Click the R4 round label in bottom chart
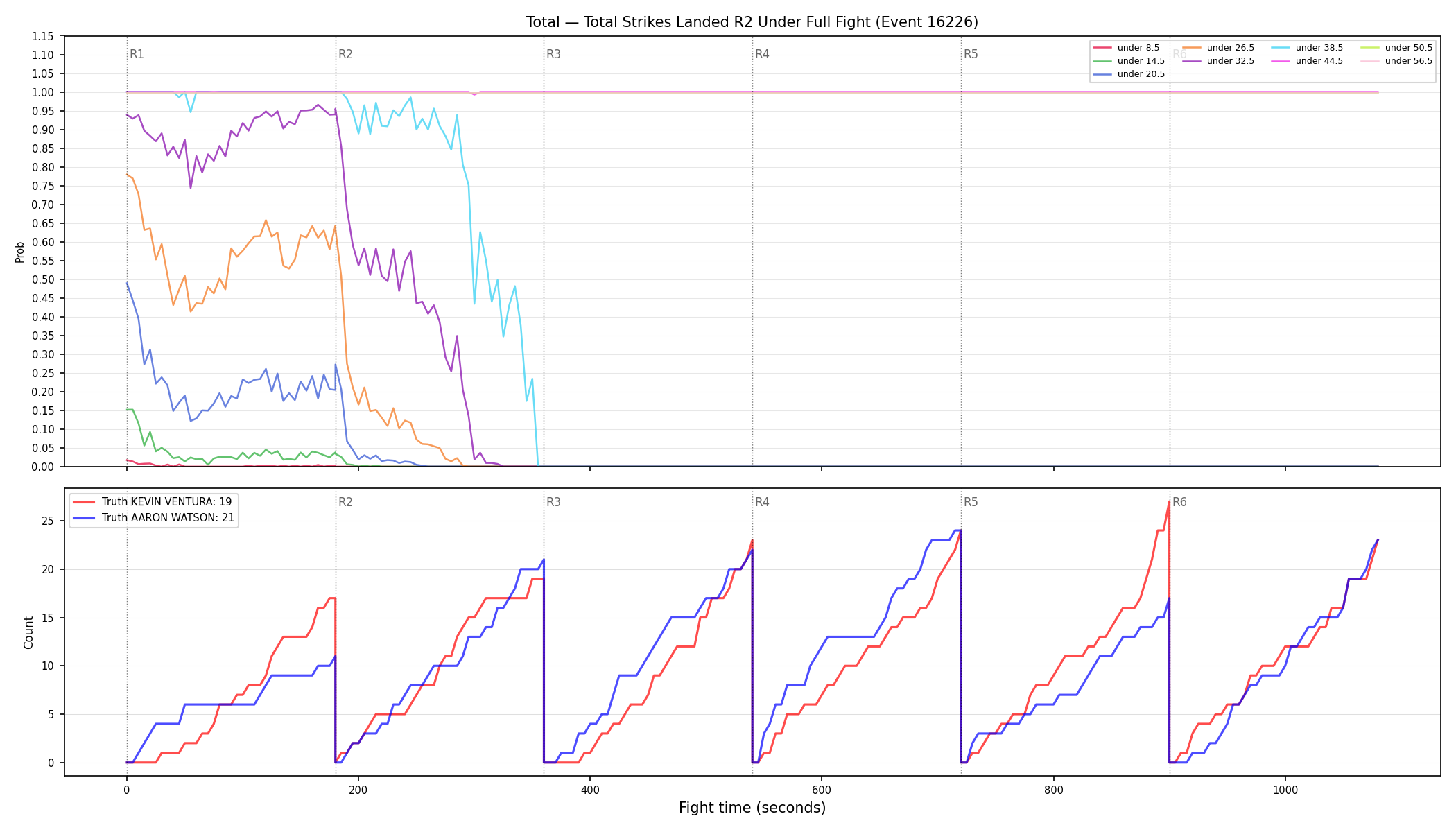 pos(762,502)
